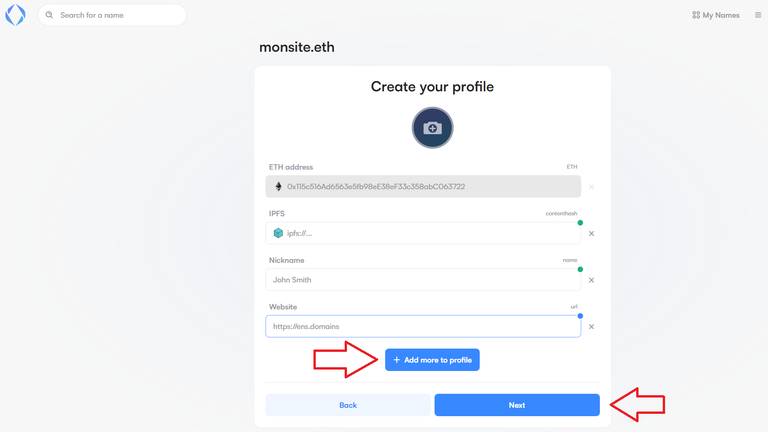Click the IPFS cube icon
The height and width of the screenshot is (432, 768).
point(278,233)
